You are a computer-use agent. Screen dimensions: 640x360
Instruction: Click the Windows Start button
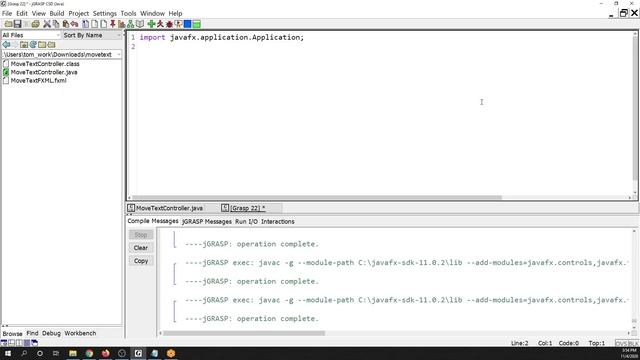coord(7,353)
